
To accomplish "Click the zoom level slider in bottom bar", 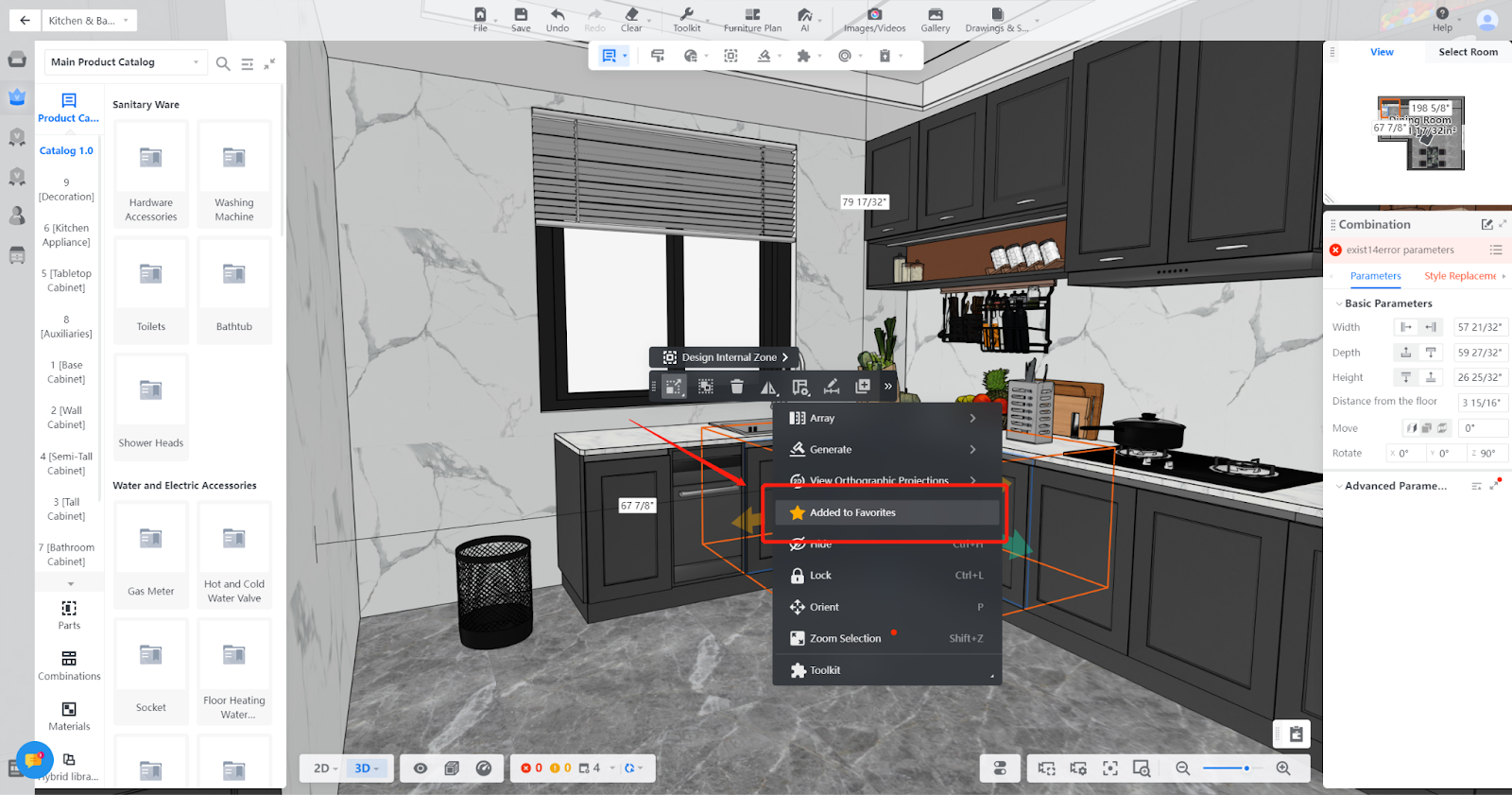I will 1228,769.
